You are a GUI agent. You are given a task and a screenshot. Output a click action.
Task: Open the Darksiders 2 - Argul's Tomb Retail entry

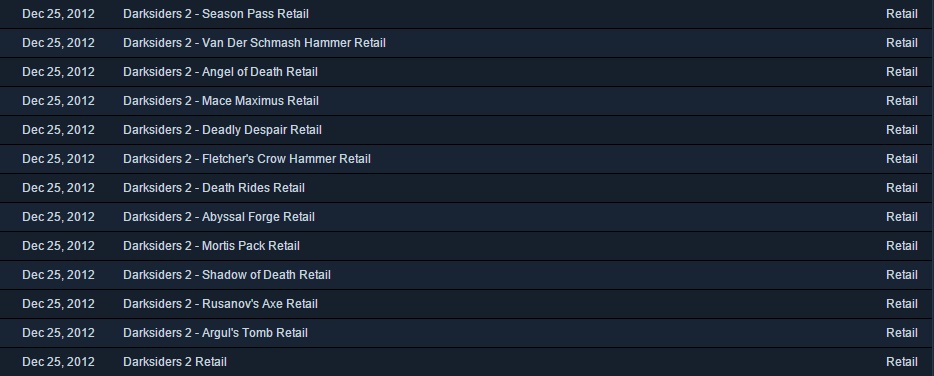tap(216, 333)
